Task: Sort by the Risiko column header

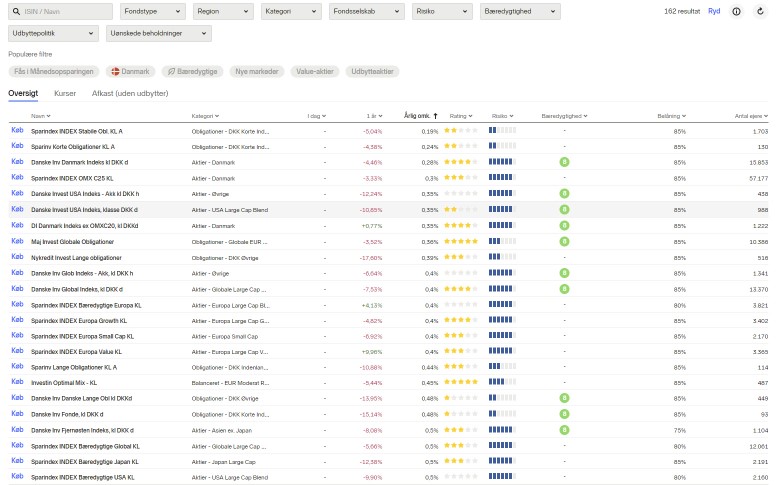Action: 502,116
